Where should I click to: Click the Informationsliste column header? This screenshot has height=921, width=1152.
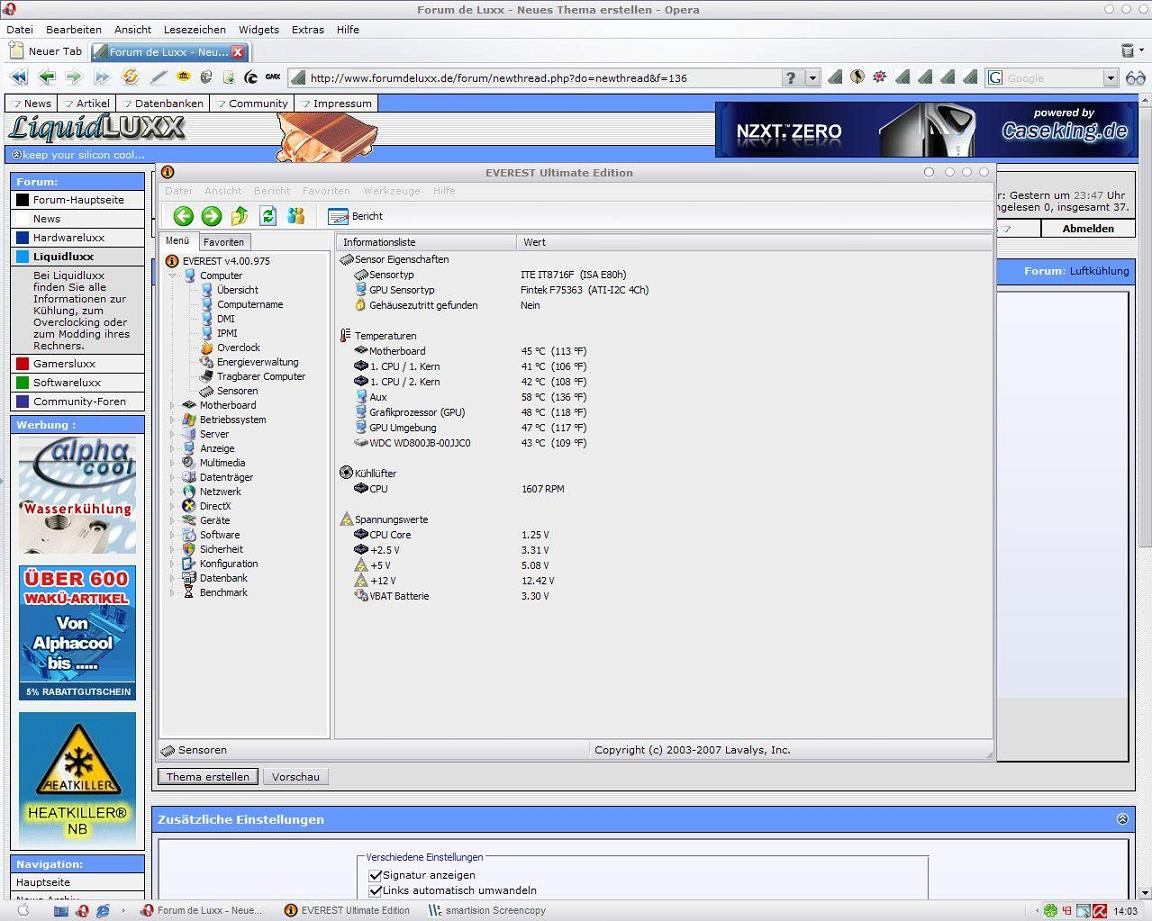click(x=425, y=242)
